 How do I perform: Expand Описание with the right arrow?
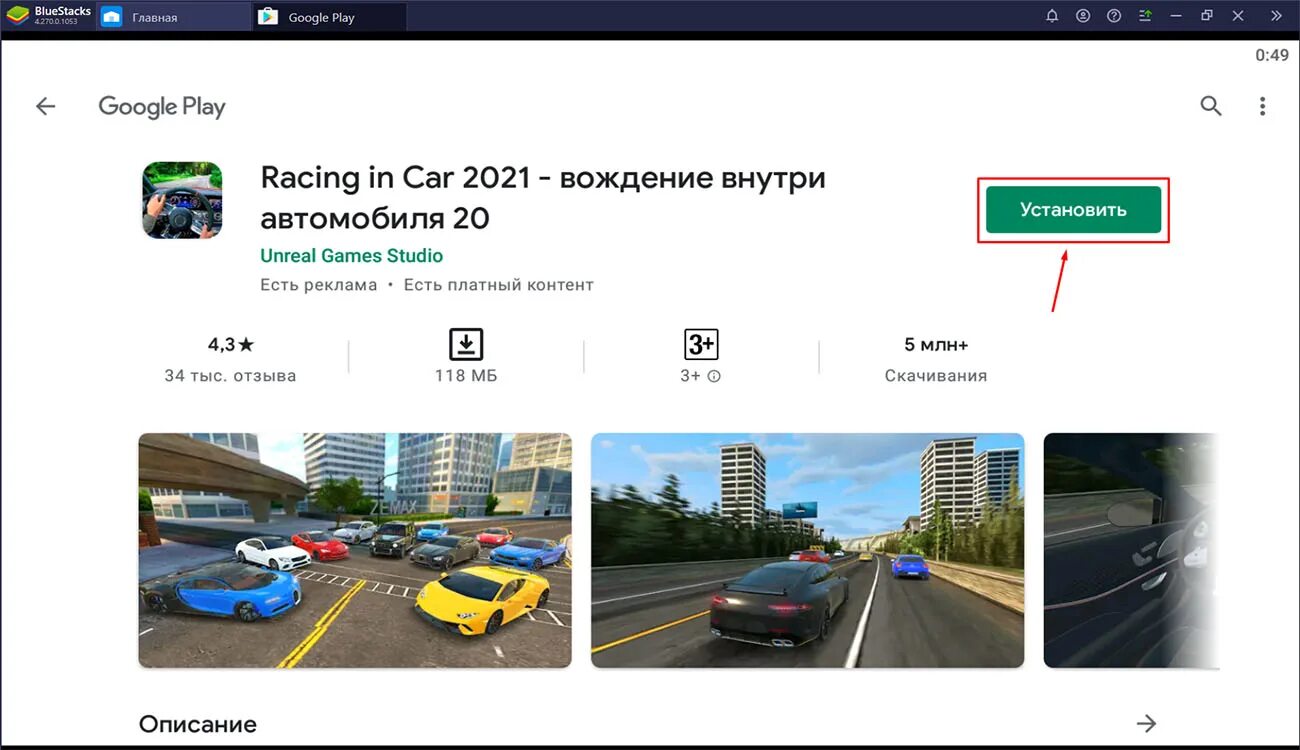(1147, 723)
